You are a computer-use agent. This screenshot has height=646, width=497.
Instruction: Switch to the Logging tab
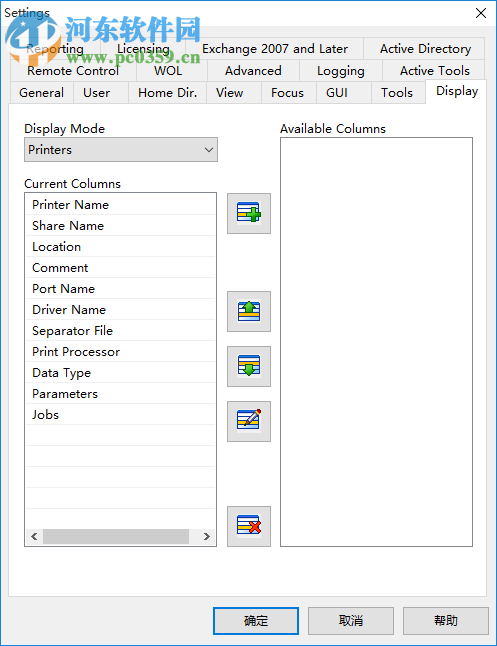coord(340,70)
